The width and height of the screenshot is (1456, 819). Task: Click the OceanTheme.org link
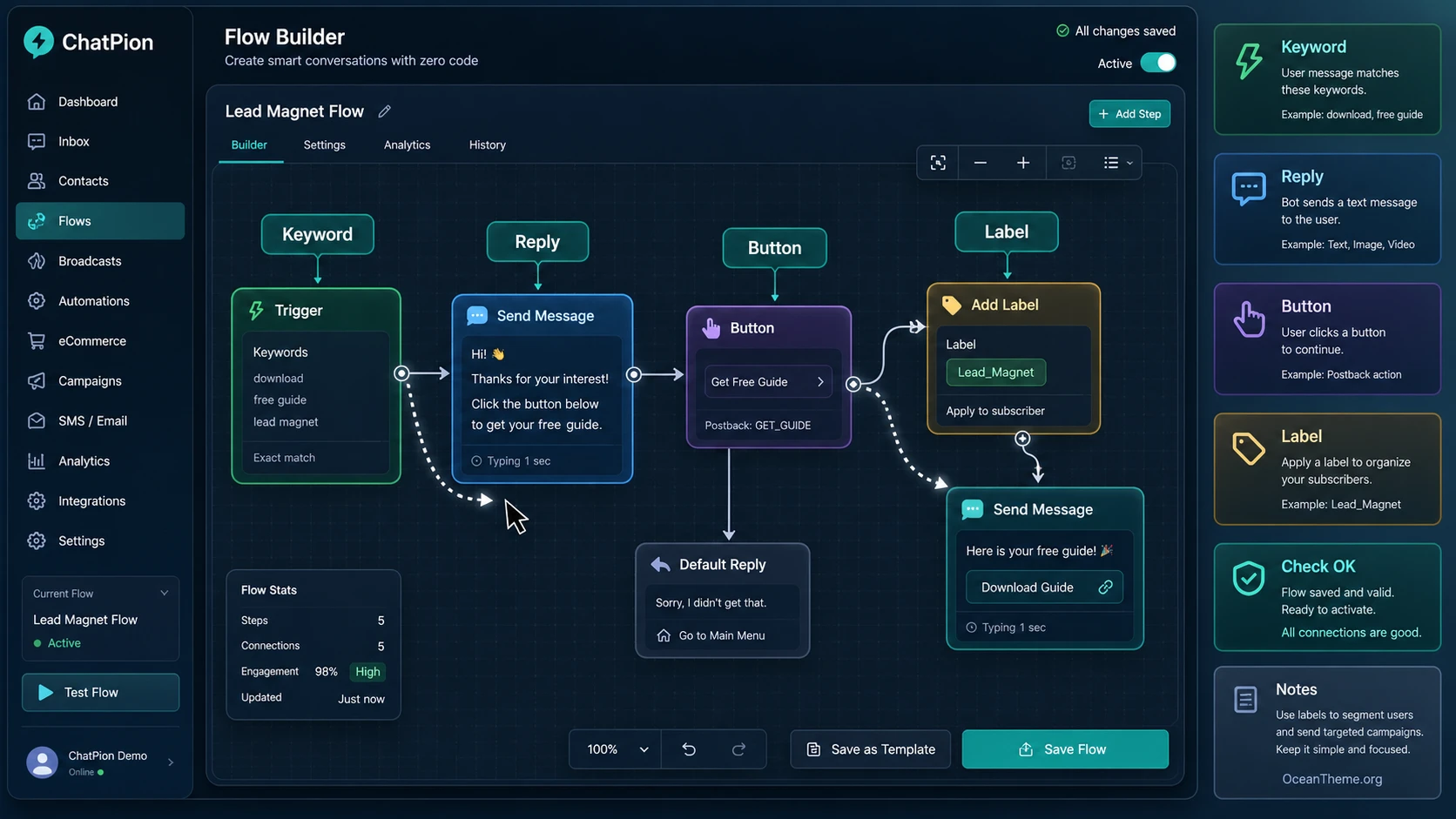click(1331, 780)
